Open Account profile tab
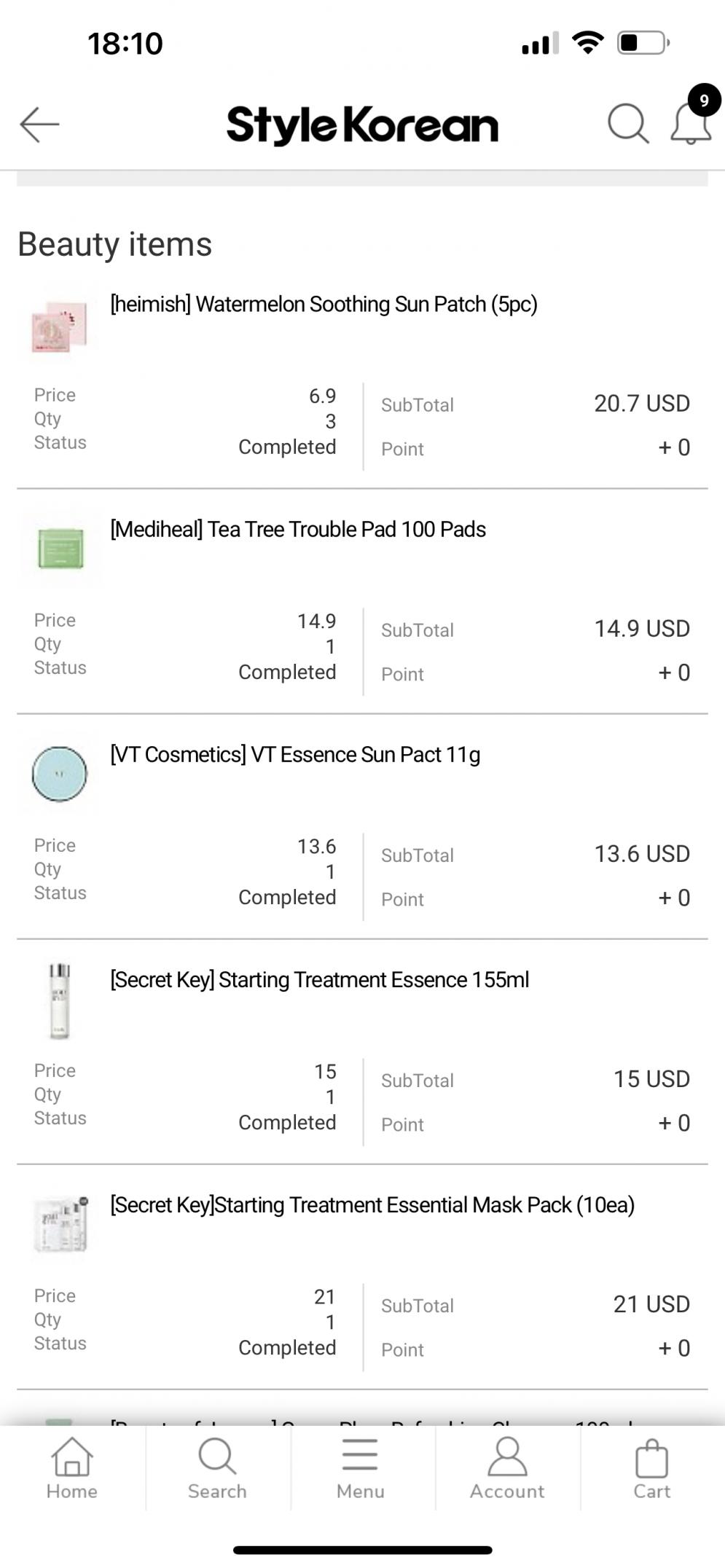725x1568 pixels. click(x=507, y=1467)
